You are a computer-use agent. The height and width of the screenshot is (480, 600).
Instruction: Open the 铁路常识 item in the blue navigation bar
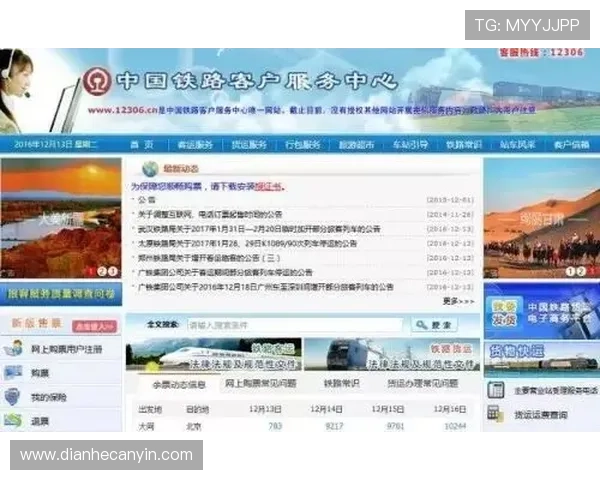[x=464, y=145]
